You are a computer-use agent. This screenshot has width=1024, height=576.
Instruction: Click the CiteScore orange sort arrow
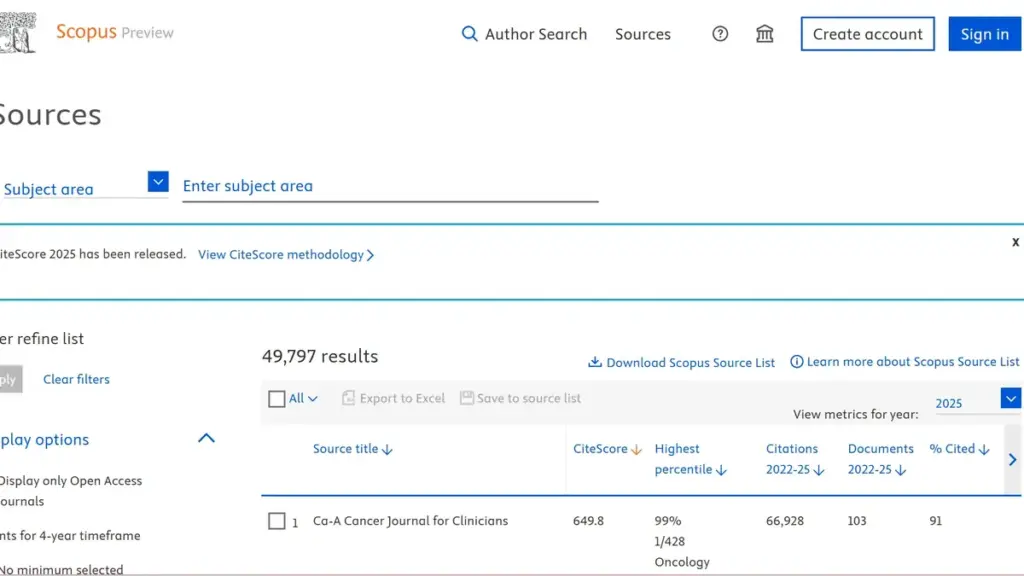[x=636, y=450]
